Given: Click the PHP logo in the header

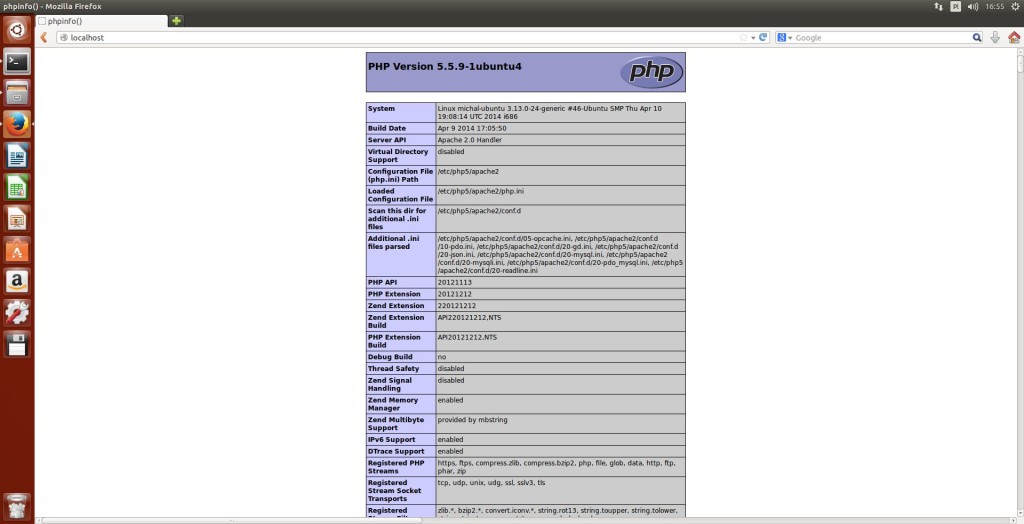Looking at the screenshot, I should click(x=651, y=72).
